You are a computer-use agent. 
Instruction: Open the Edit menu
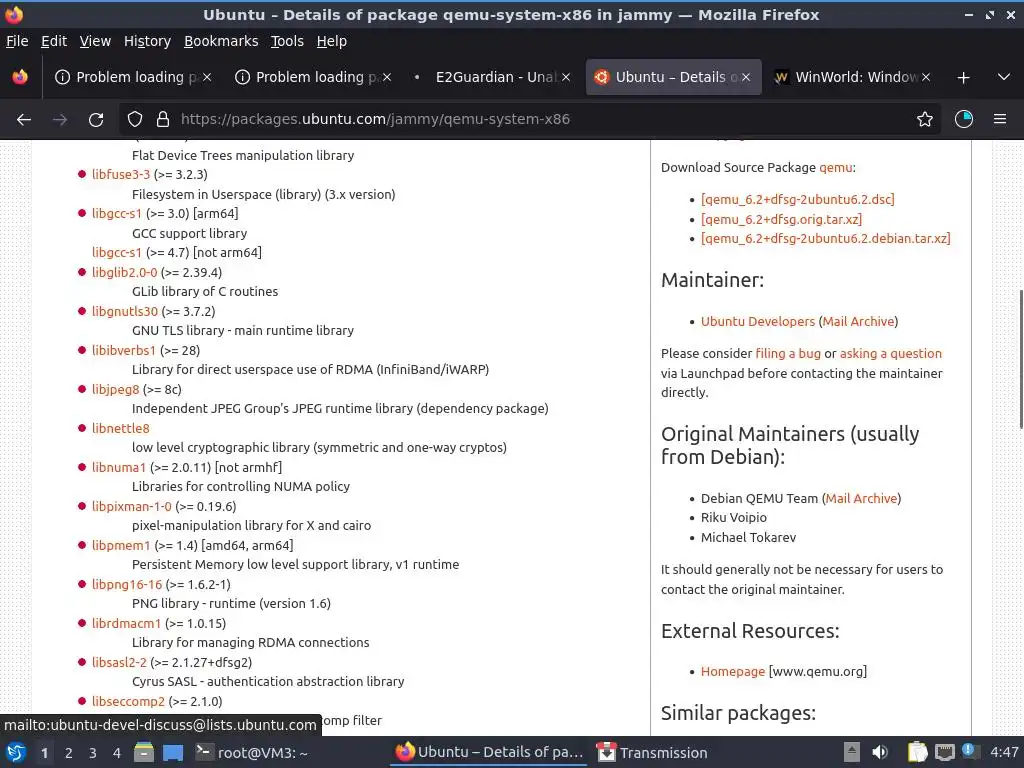pos(54,41)
